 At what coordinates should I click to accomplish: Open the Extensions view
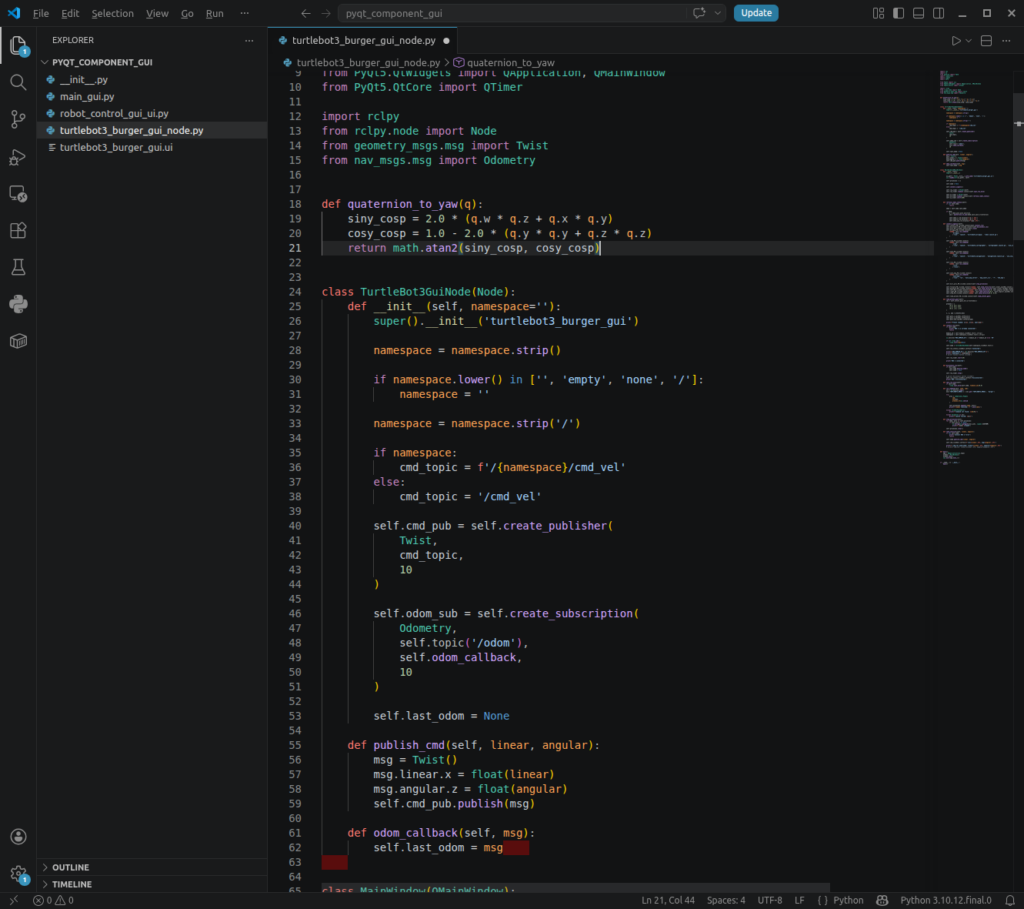coord(18,231)
